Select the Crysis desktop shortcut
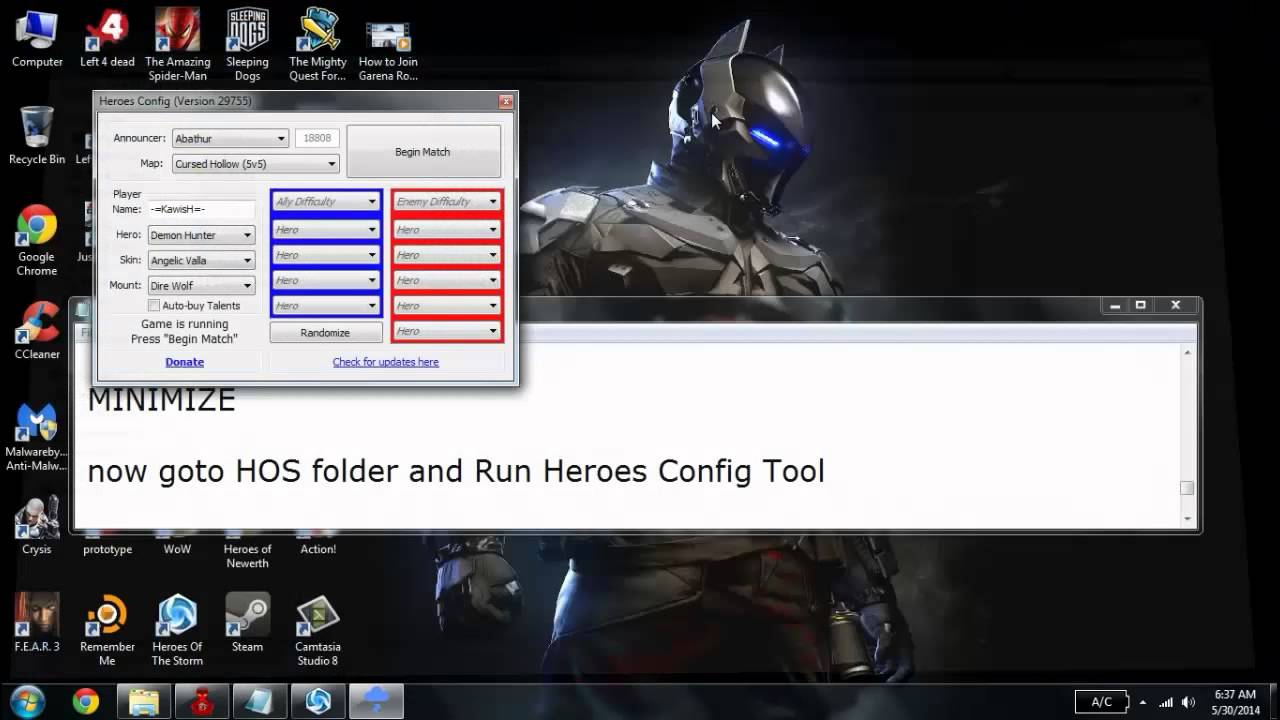 click(37, 526)
